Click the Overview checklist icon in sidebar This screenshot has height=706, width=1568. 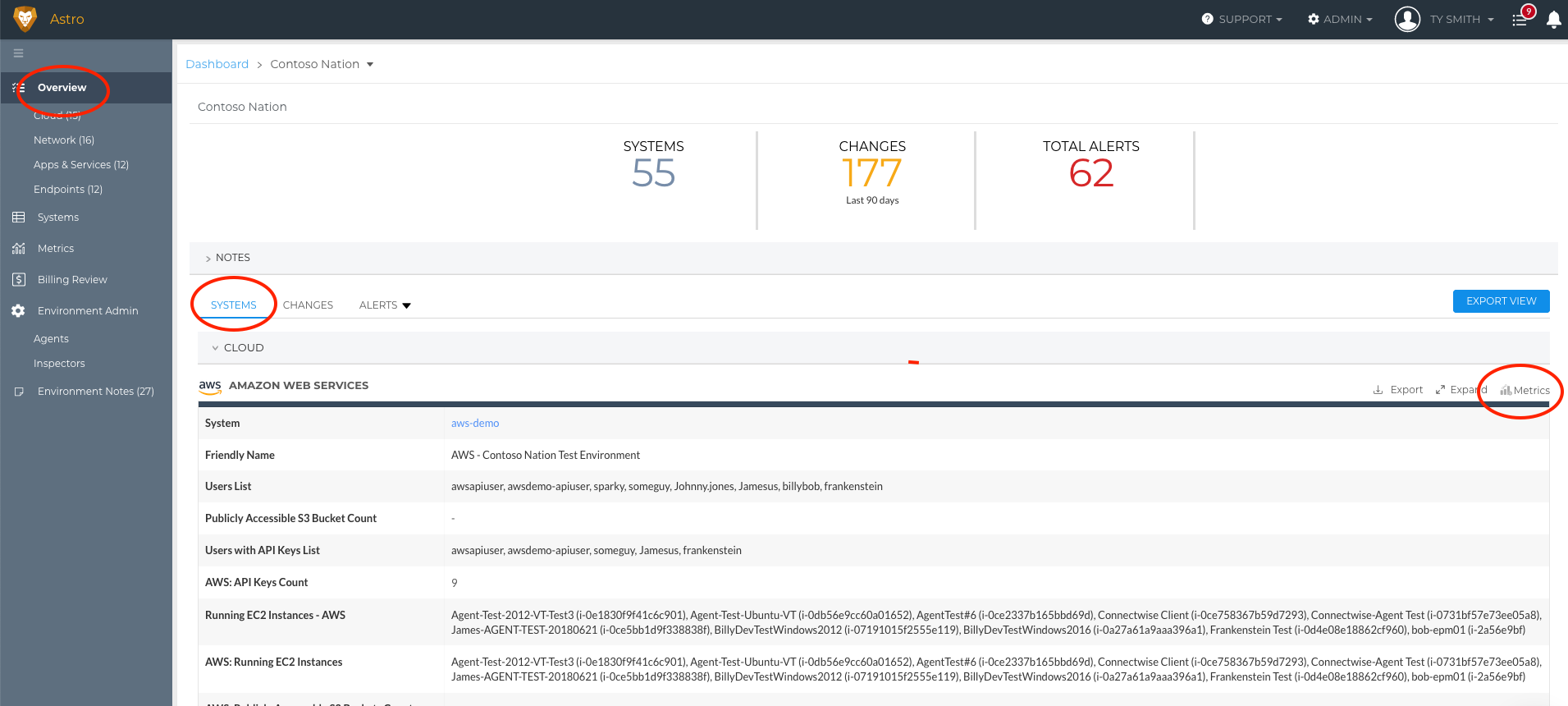pyautogui.click(x=18, y=87)
